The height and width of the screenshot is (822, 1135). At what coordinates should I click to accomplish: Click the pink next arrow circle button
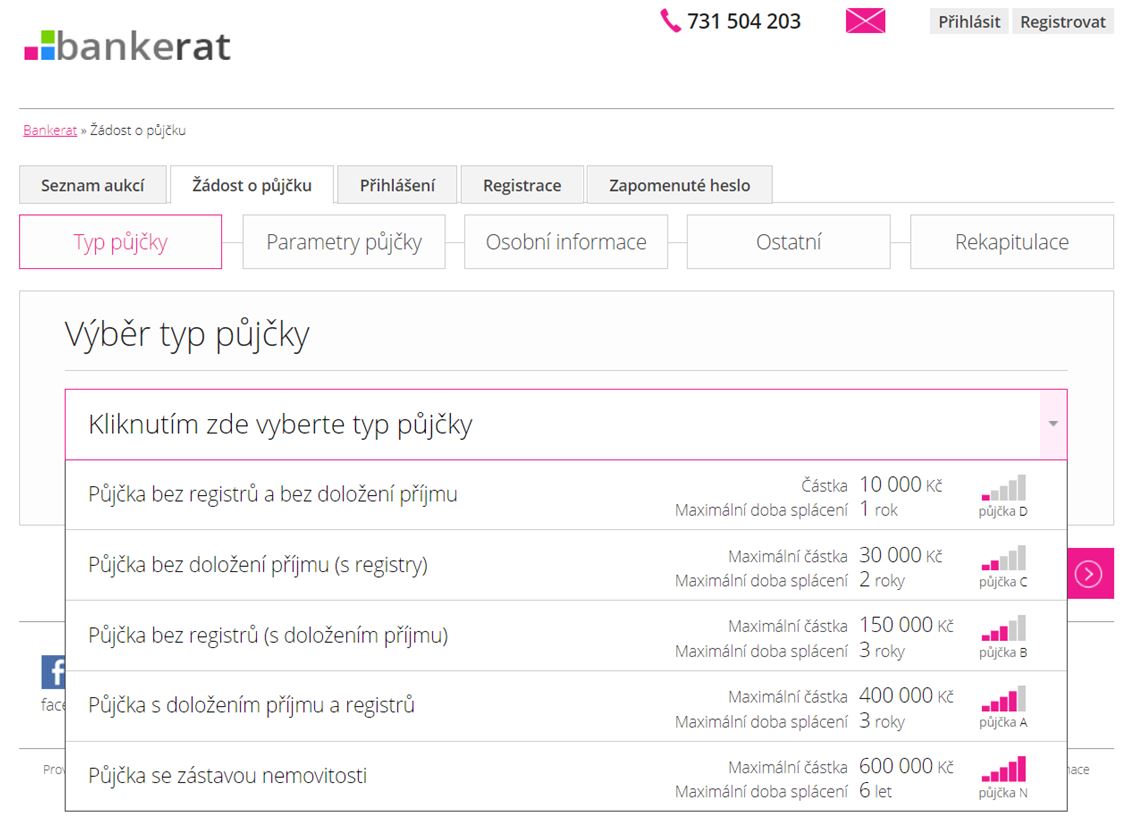(x=1088, y=574)
